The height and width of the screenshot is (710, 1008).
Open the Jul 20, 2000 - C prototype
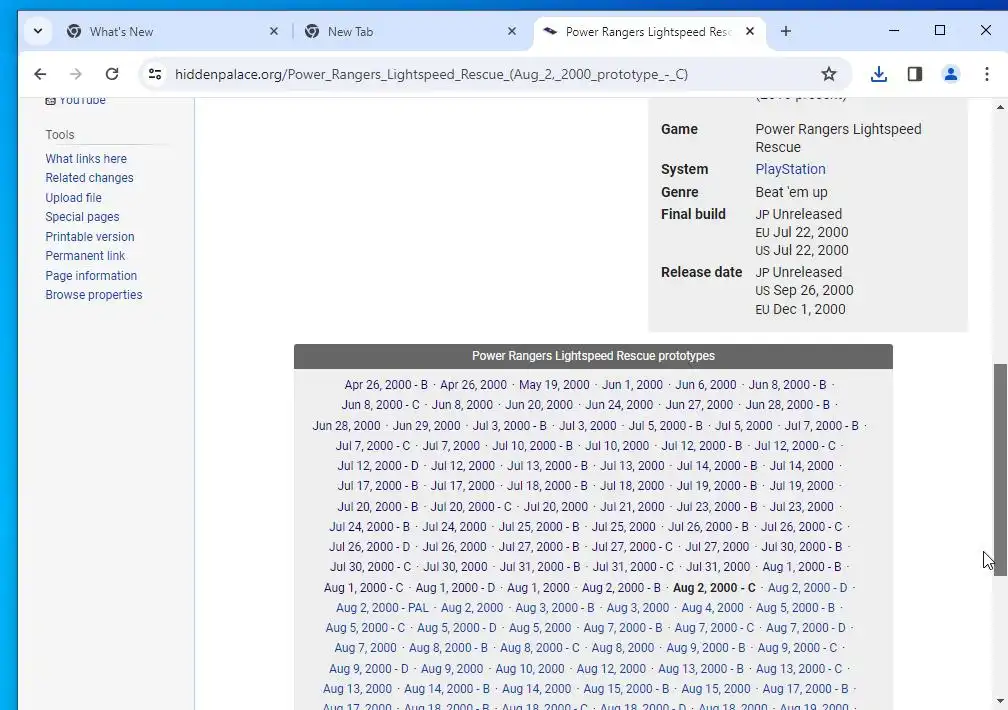click(x=471, y=507)
